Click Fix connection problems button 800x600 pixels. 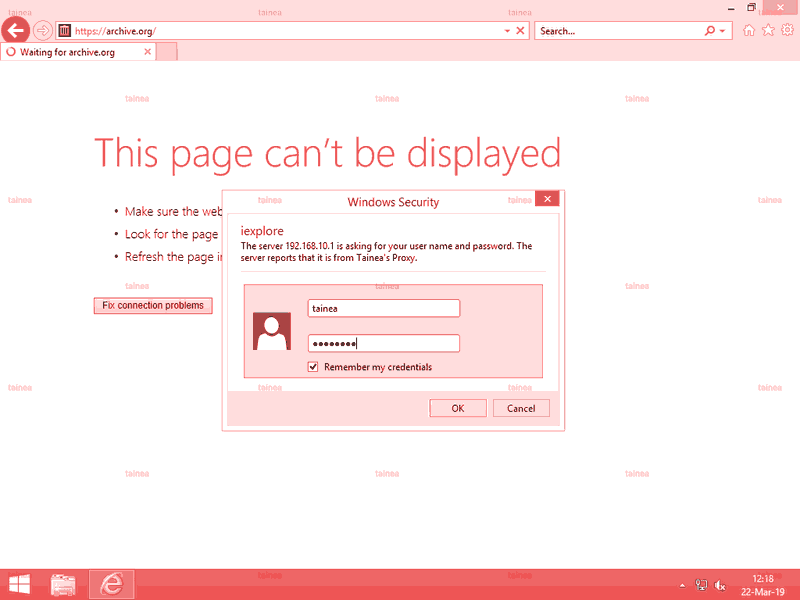pos(153,306)
